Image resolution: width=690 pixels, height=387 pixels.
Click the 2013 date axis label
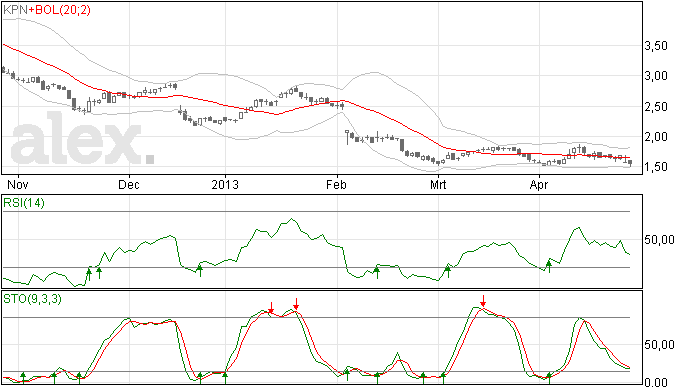click(225, 184)
